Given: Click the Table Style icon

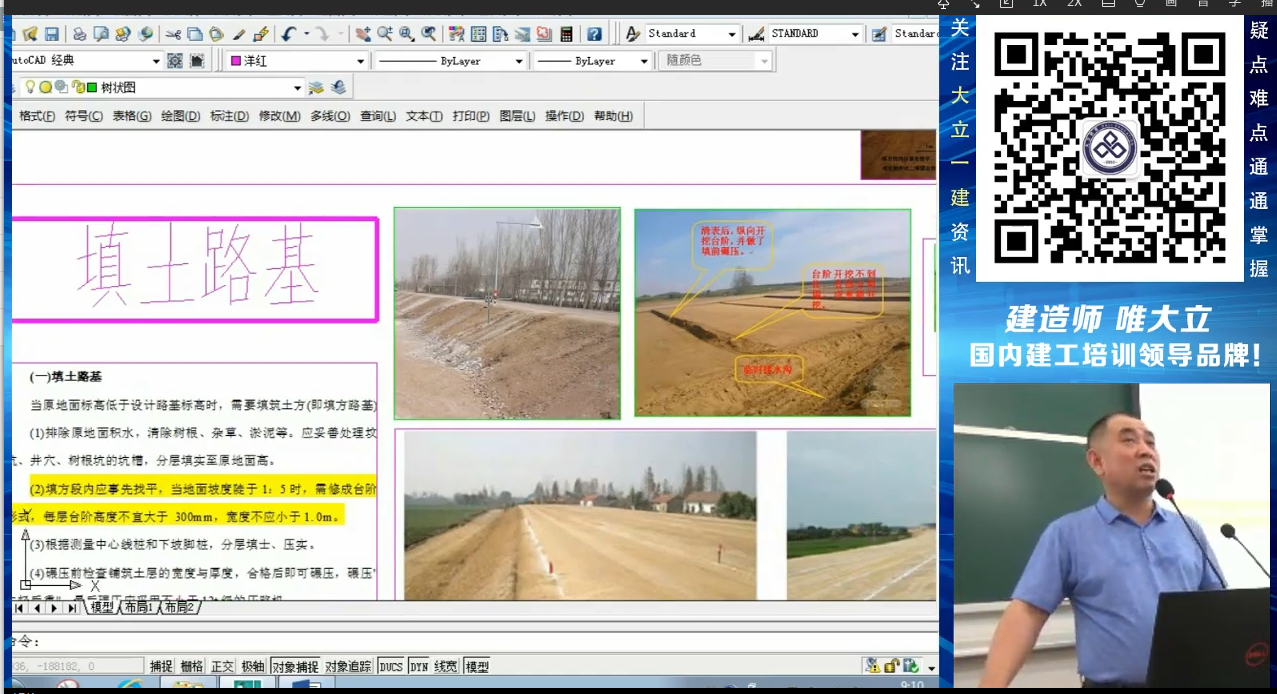Looking at the screenshot, I should pos(879,34).
